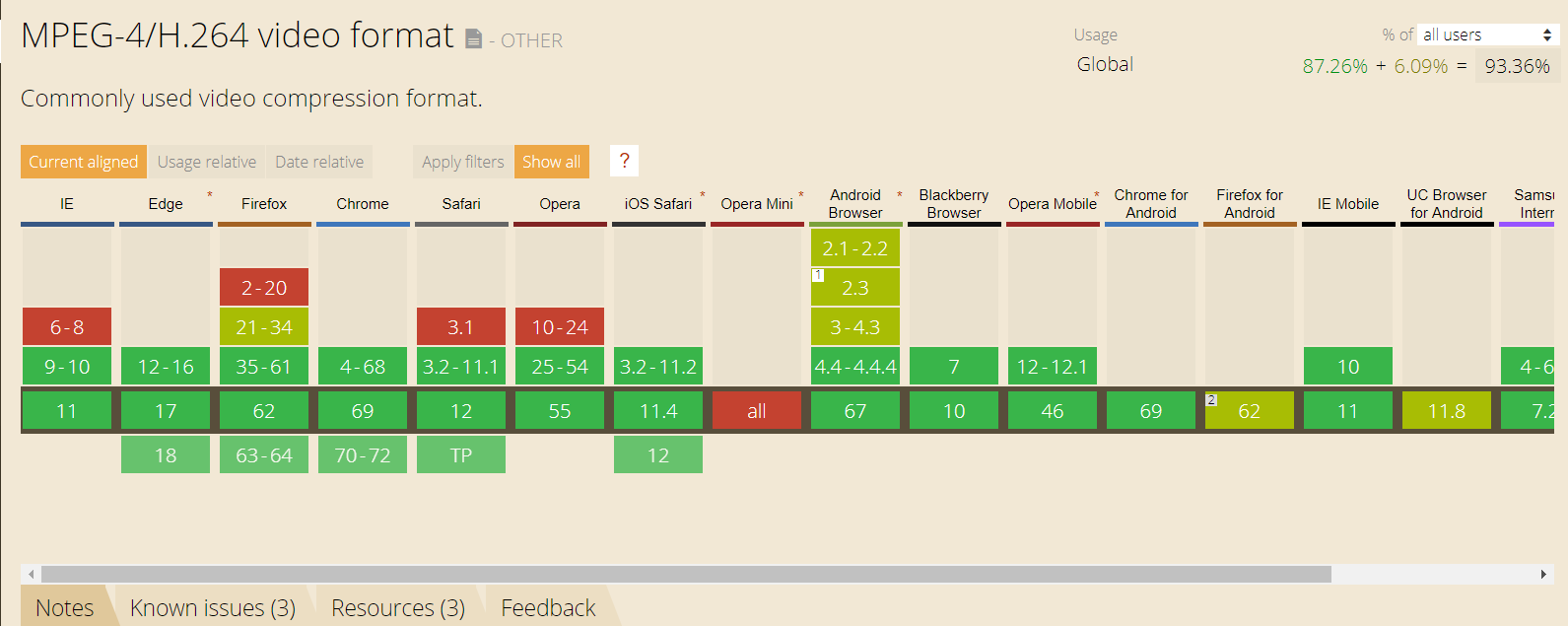Click the Android Browser column header

tap(855, 204)
